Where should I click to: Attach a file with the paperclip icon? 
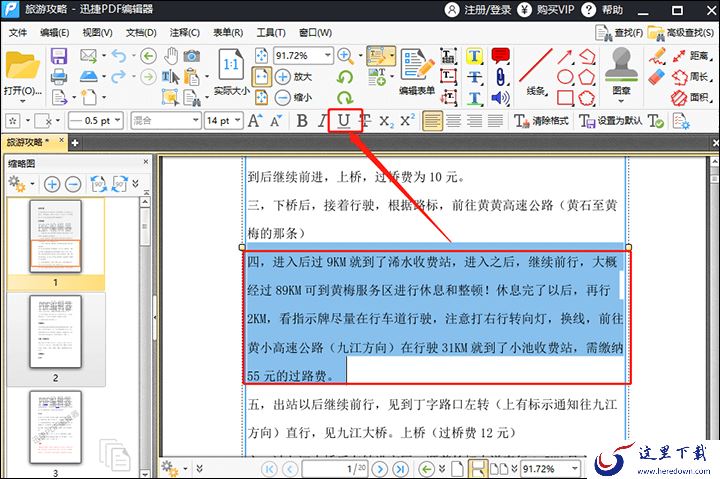pos(500,77)
